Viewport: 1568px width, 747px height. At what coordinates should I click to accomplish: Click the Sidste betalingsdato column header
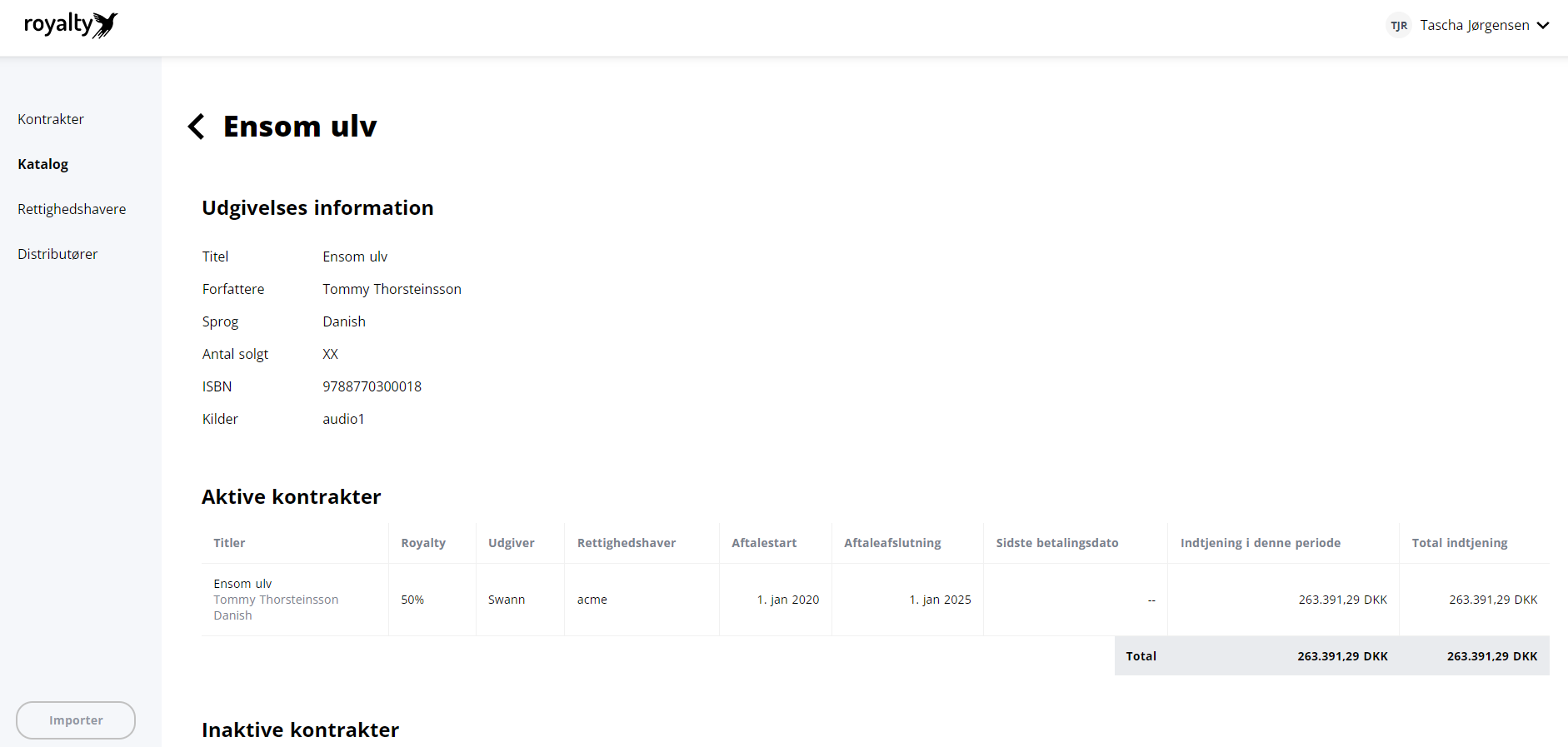coord(1057,543)
